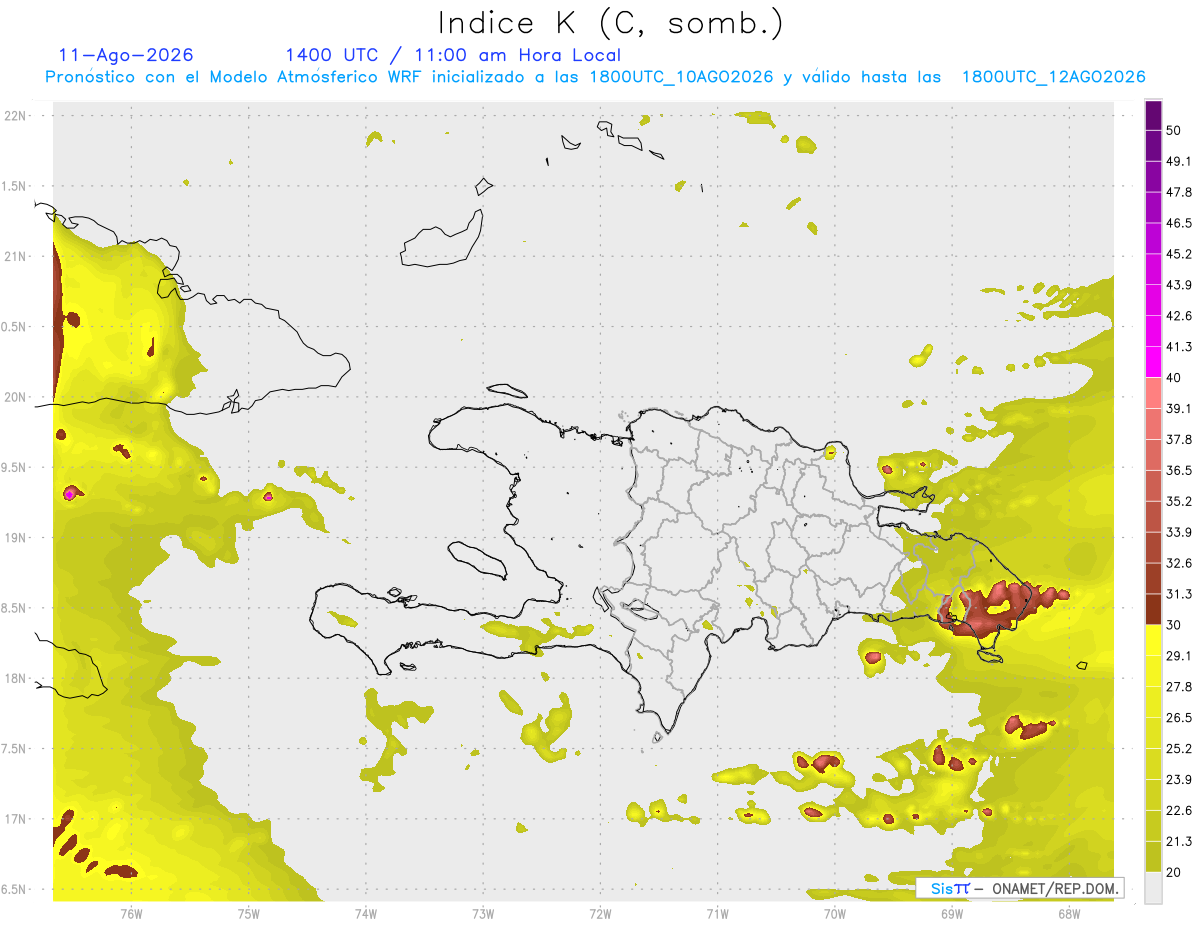Click the "33.9" color bar value

point(1179,532)
